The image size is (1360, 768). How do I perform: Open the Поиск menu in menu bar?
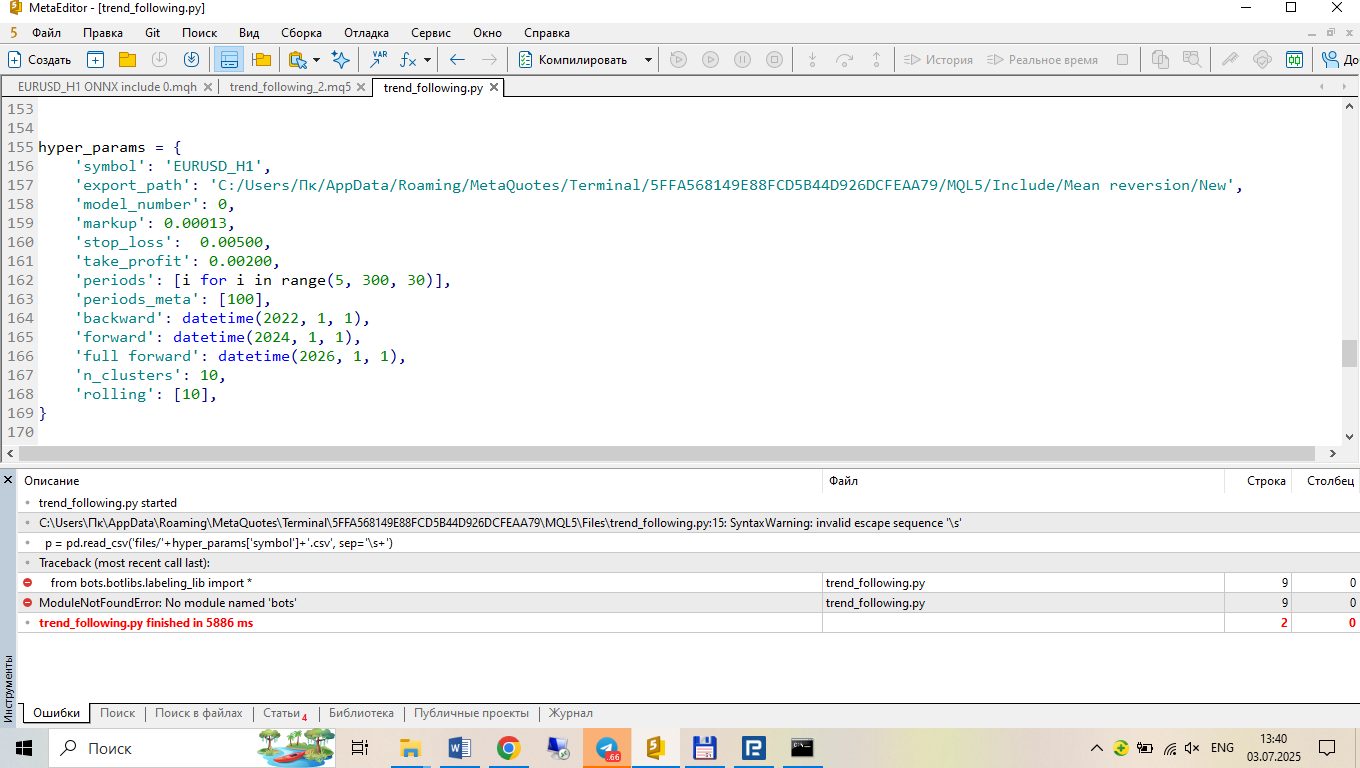tap(199, 33)
